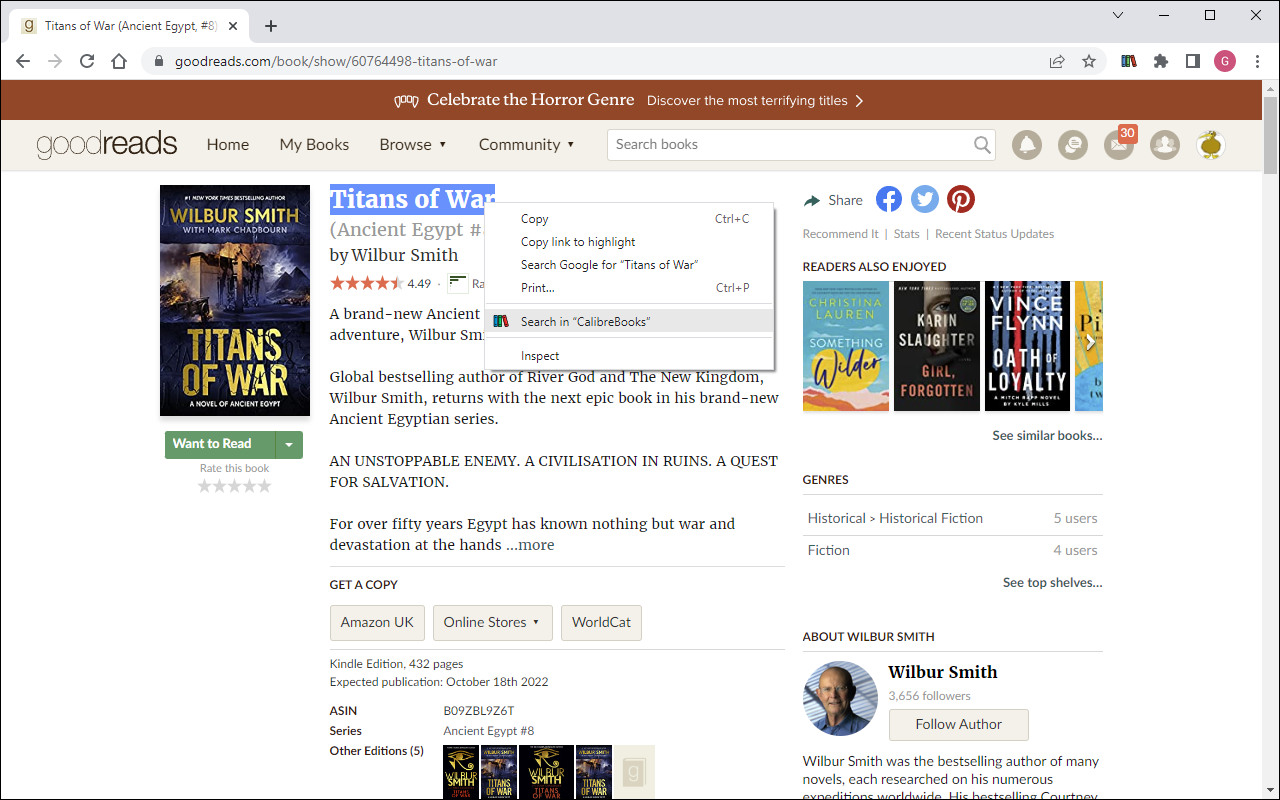Open the Calibre extension icon in toolbar
Screen dimensions: 1280x800
[1129, 61]
